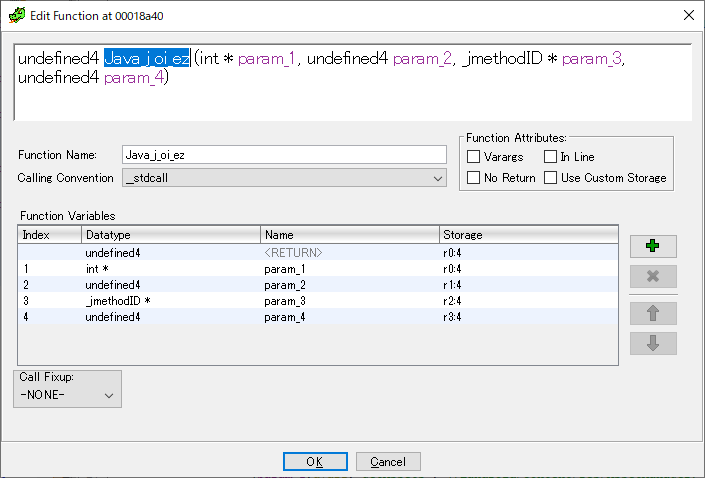Click the X remove parameter icon
Viewport: 705px width, 478px height.
tap(653, 276)
